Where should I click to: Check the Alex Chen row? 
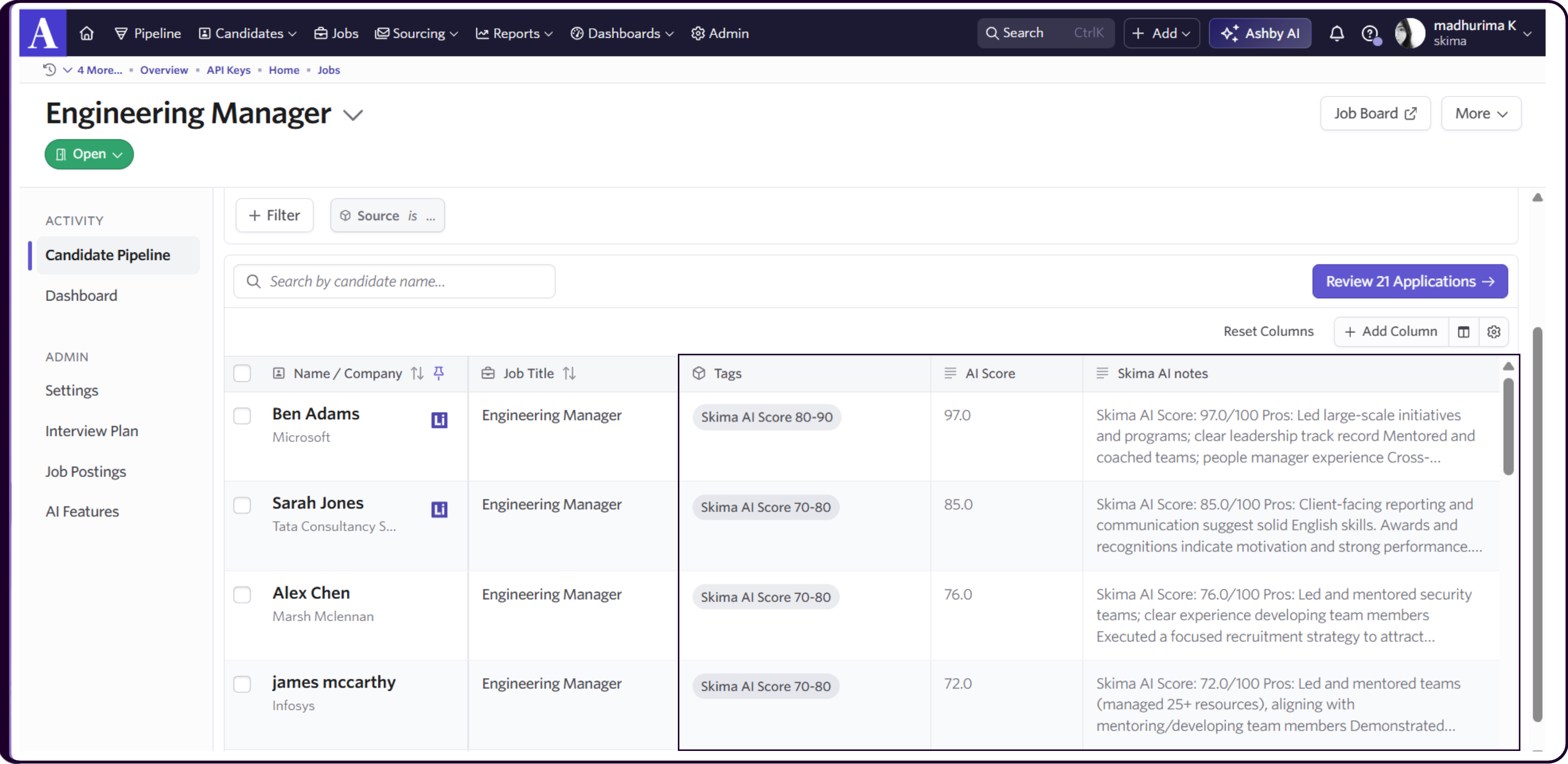(242, 595)
